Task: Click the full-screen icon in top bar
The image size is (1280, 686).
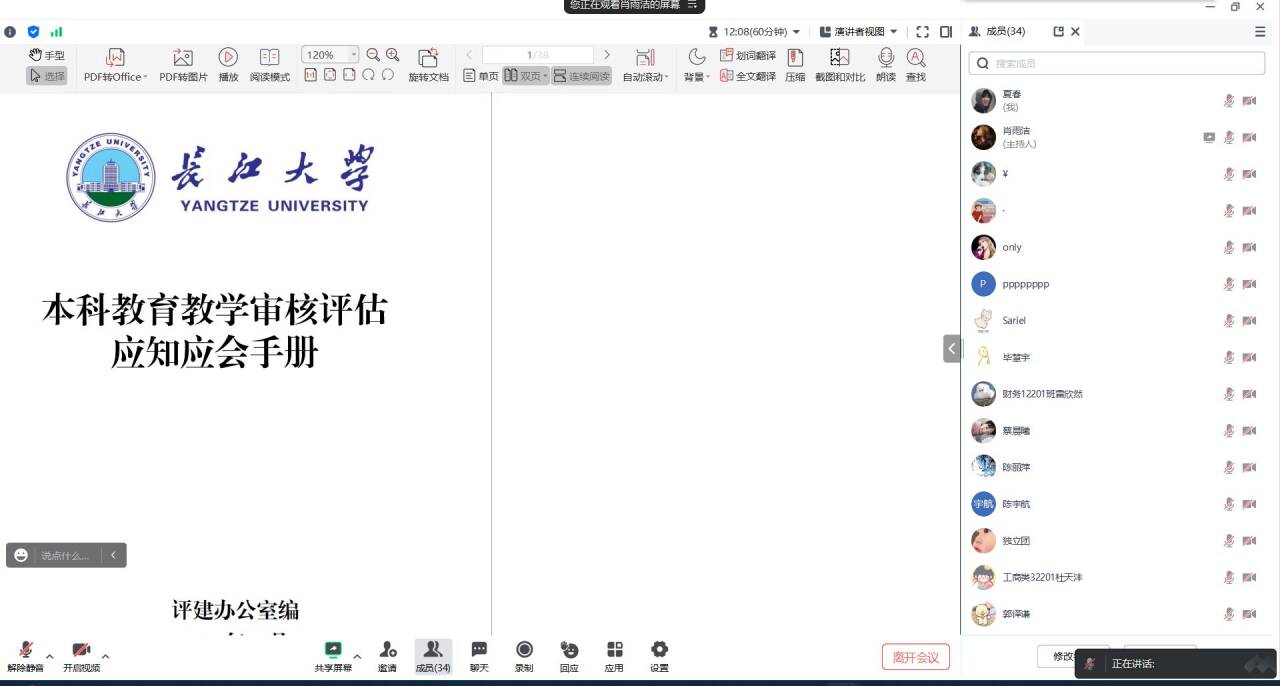Action: pos(922,32)
